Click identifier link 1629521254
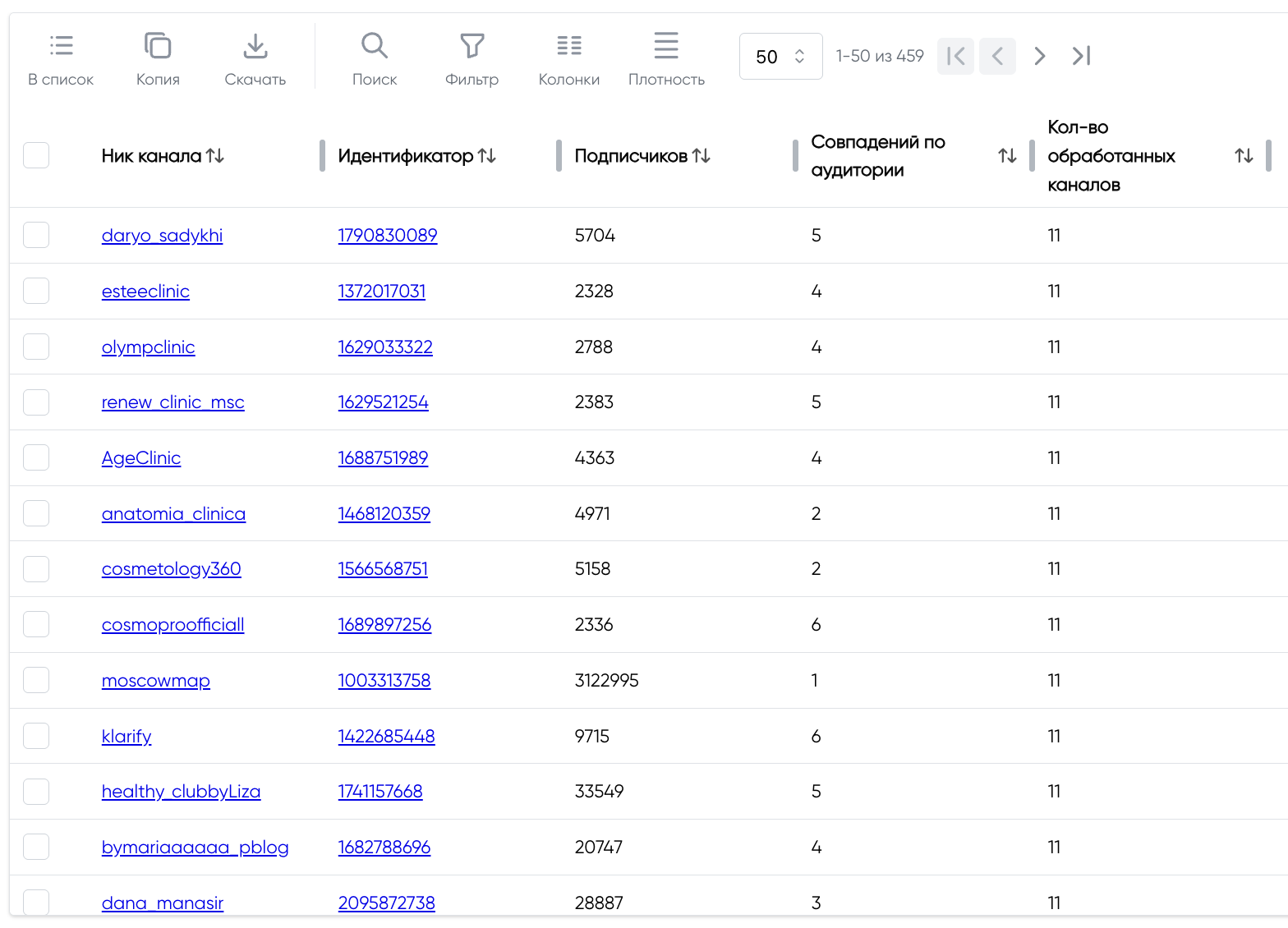The width and height of the screenshot is (1288, 928). [384, 402]
